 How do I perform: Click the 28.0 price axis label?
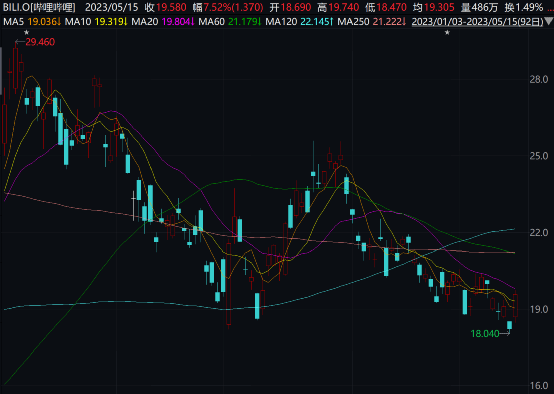(x=538, y=79)
